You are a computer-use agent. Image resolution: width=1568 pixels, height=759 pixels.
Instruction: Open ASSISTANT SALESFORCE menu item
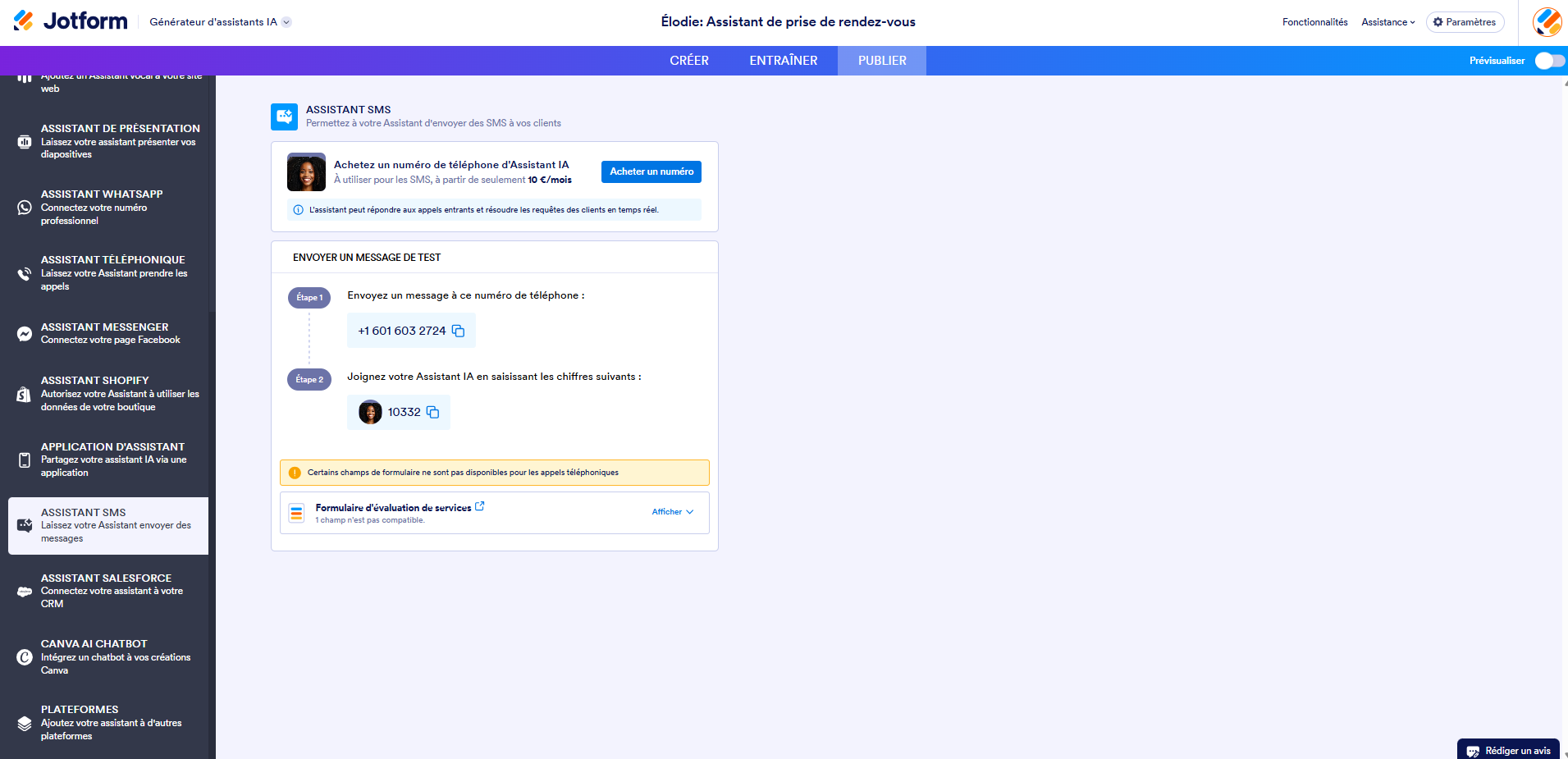coord(108,591)
